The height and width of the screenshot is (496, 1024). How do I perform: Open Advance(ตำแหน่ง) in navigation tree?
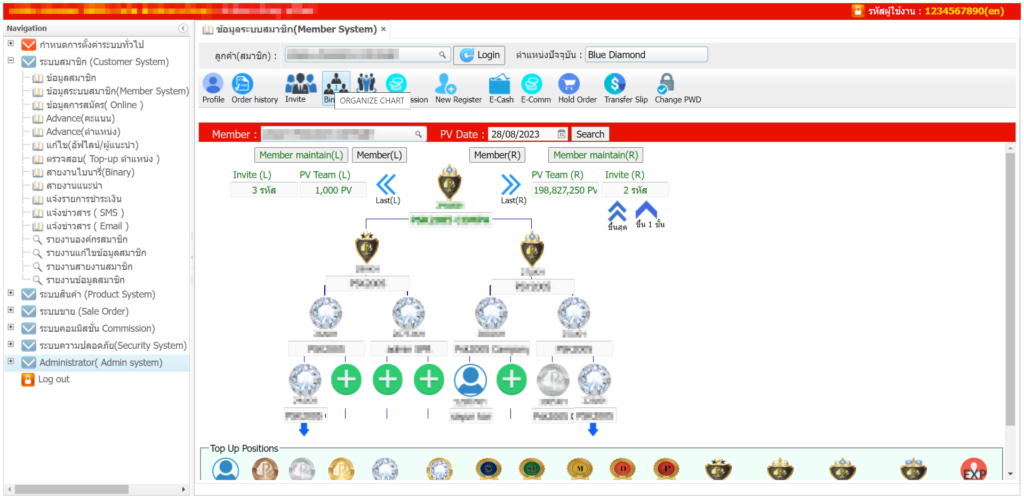point(80,132)
